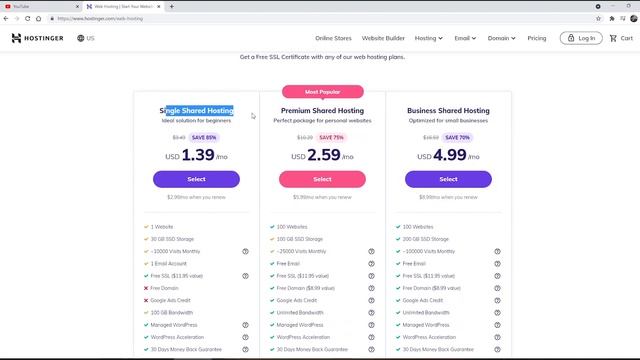
Task: Click the SAVE 70% badge
Action: pyautogui.click(x=457, y=138)
